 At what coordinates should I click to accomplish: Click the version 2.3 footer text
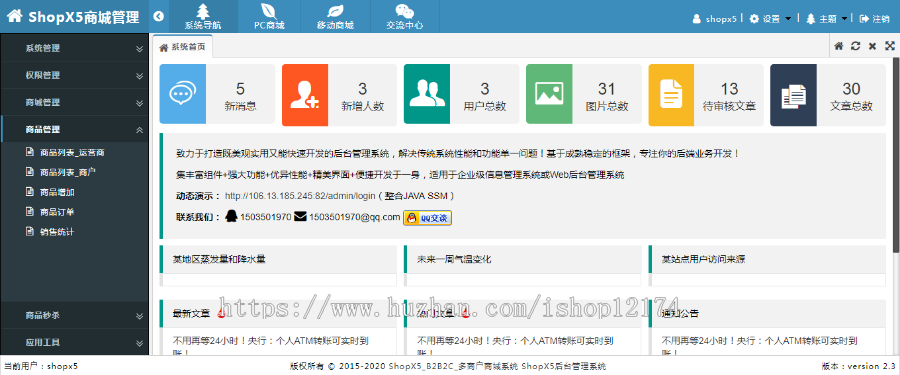pyautogui.click(x=859, y=366)
